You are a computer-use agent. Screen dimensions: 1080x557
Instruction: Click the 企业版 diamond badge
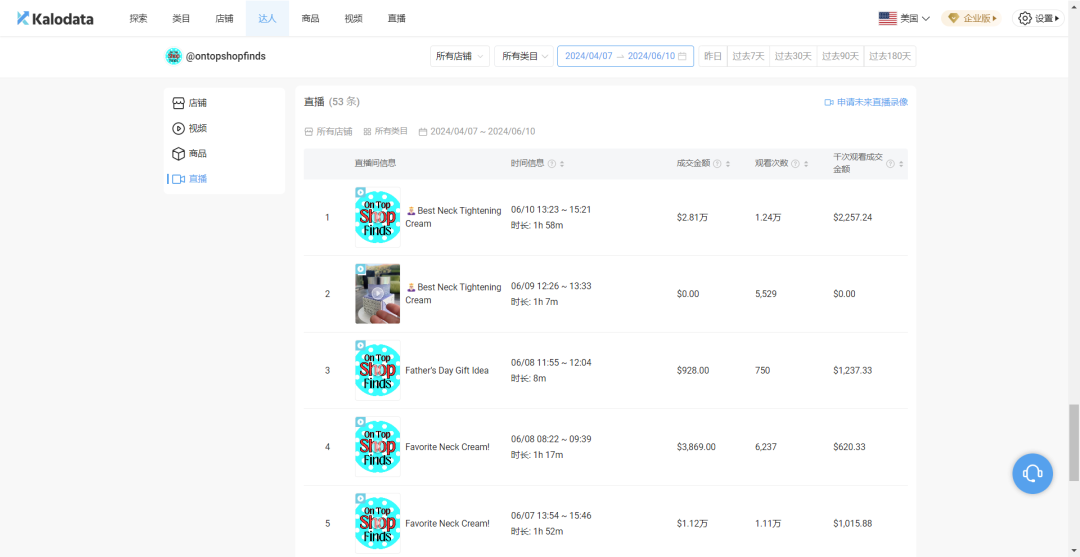tap(971, 19)
